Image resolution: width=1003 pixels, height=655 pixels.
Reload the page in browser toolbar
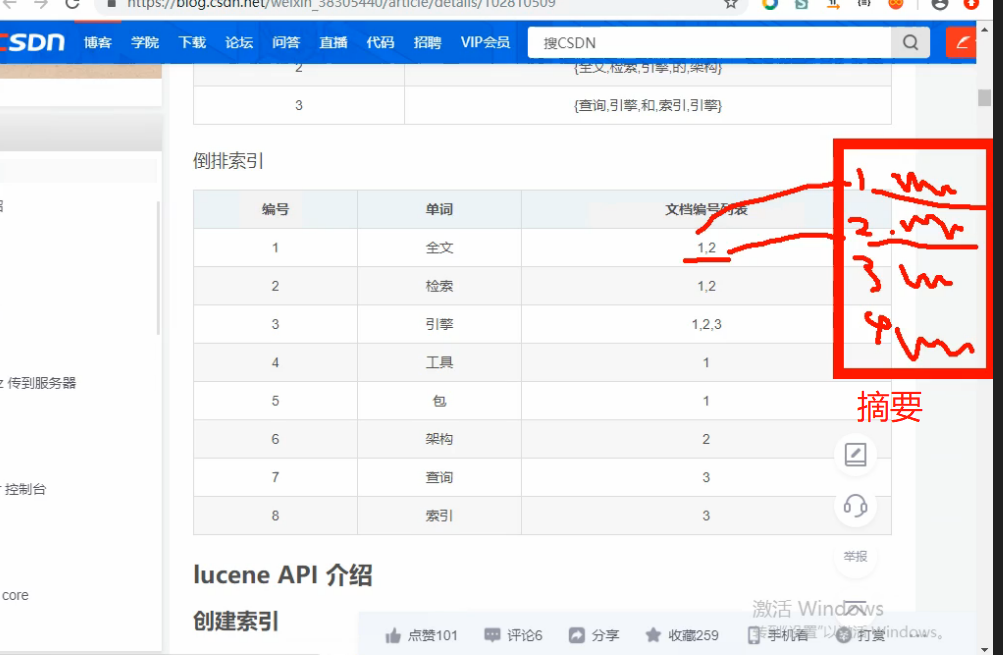72,4
